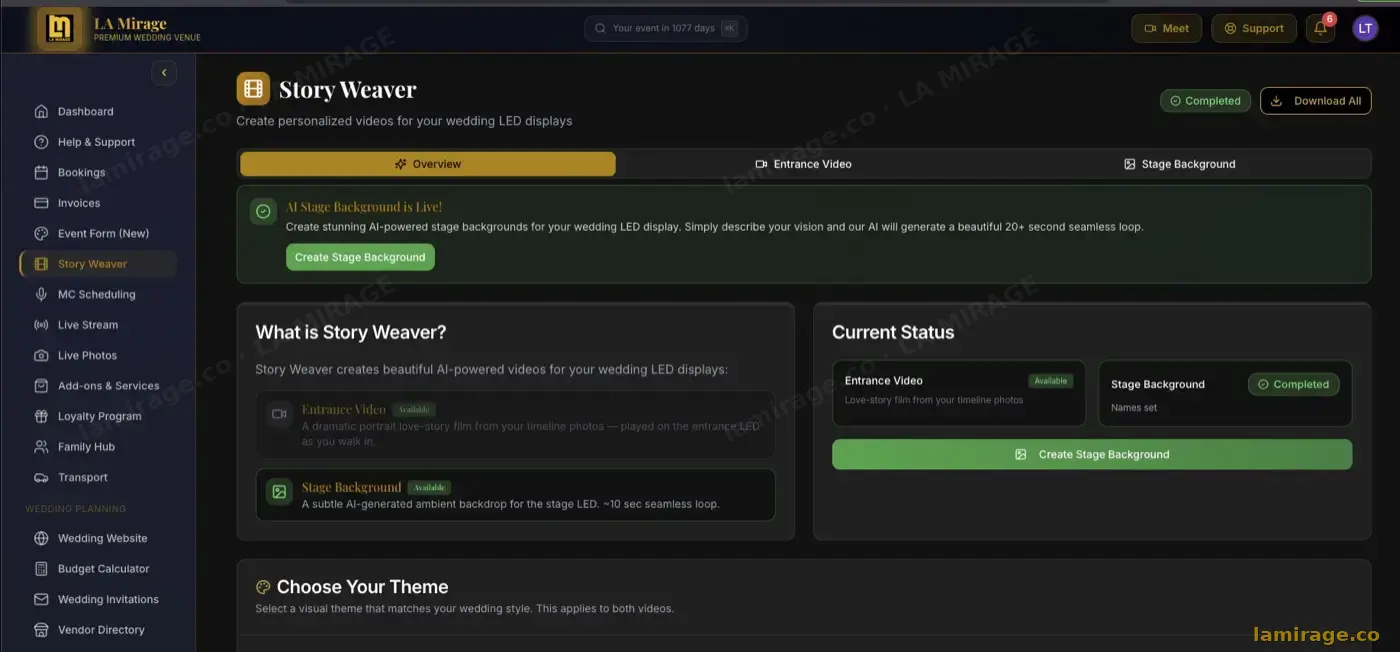Open the Invoices sidebar item

(x=98, y=203)
